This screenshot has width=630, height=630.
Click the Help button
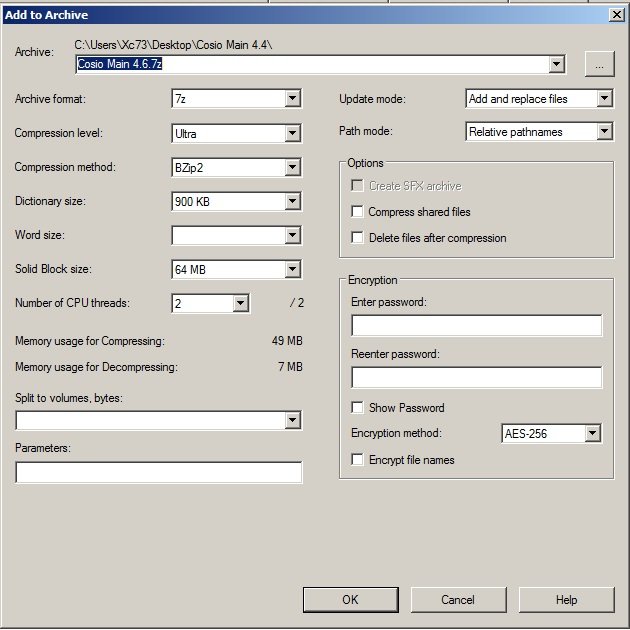point(566,599)
